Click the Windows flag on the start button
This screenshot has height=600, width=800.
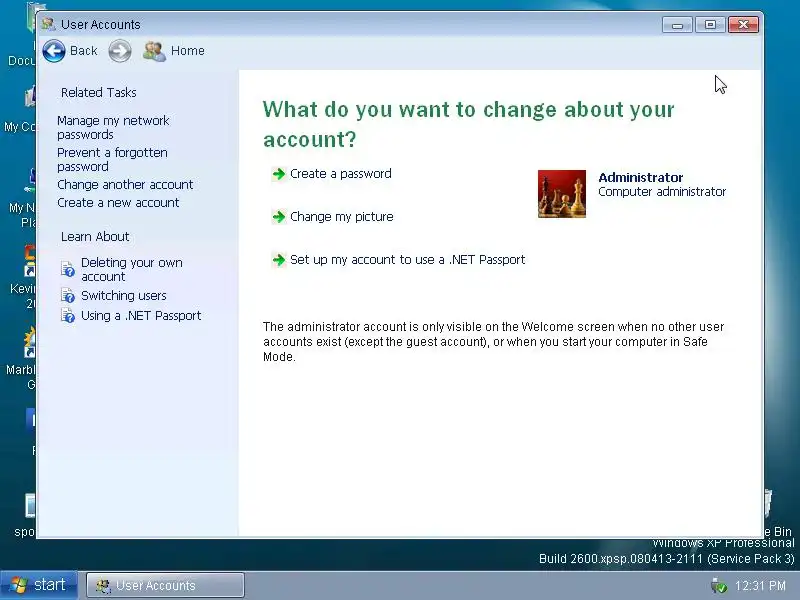tap(19, 585)
